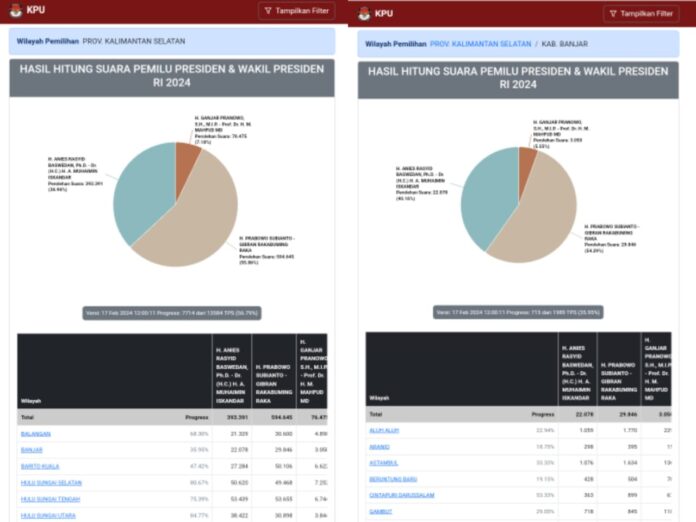Click the teal Anies slice in left pie chart
Viewport: 696px width, 522px height.
[x=140, y=190]
